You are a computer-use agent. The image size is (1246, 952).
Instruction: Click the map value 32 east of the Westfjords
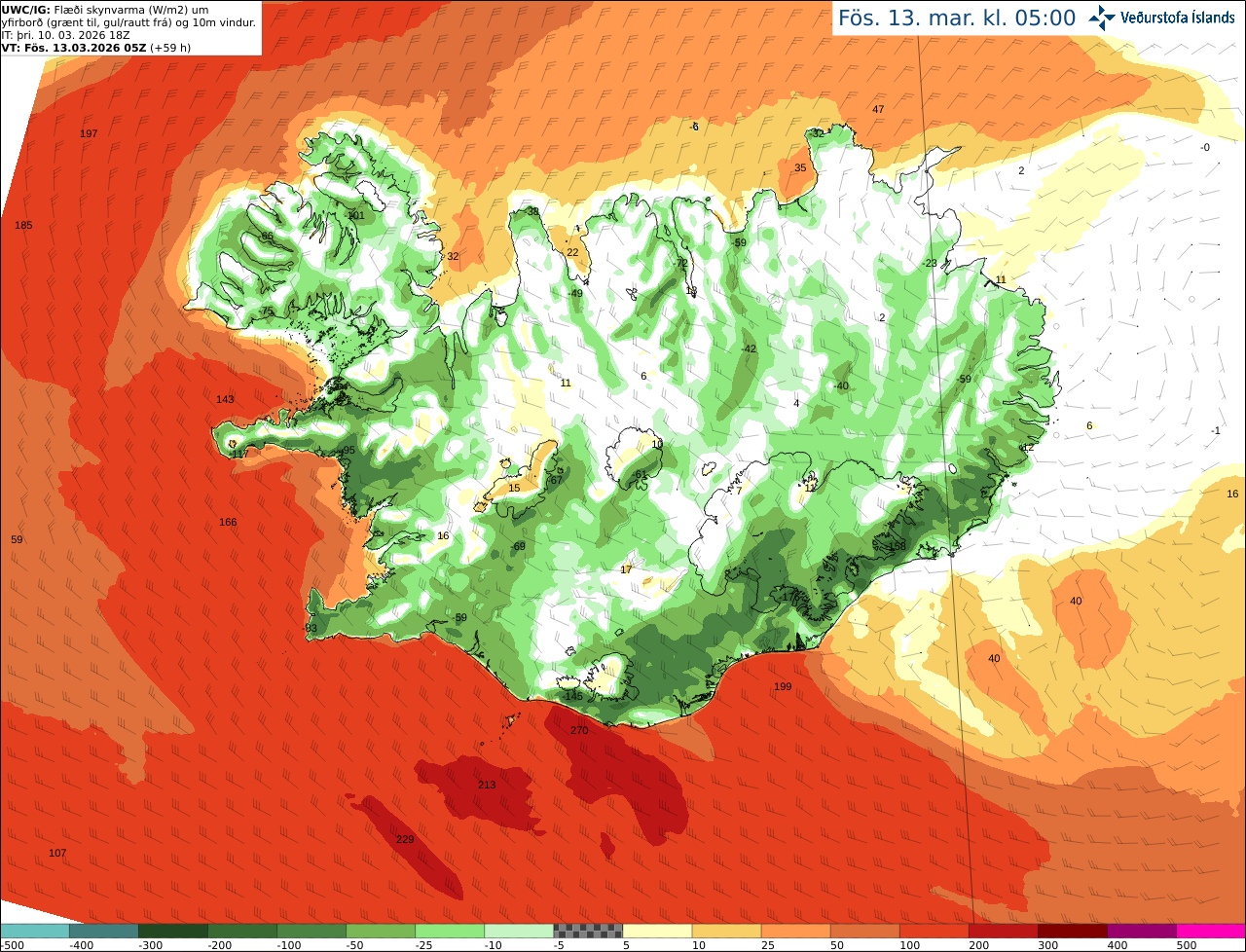[453, 256]
